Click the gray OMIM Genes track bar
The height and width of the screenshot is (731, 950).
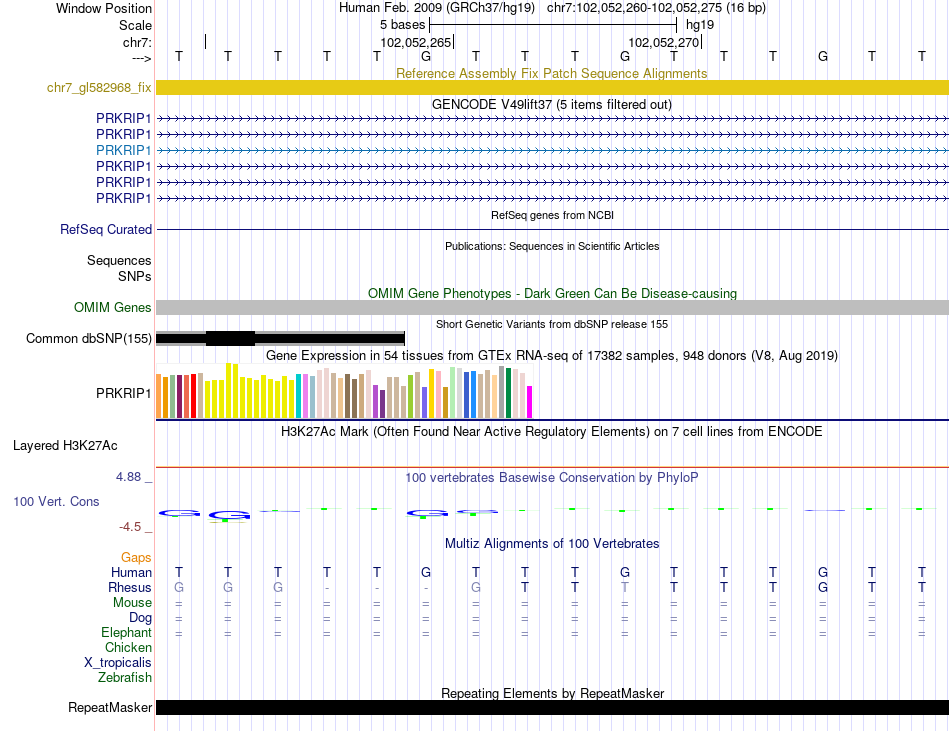coord(552,308)
